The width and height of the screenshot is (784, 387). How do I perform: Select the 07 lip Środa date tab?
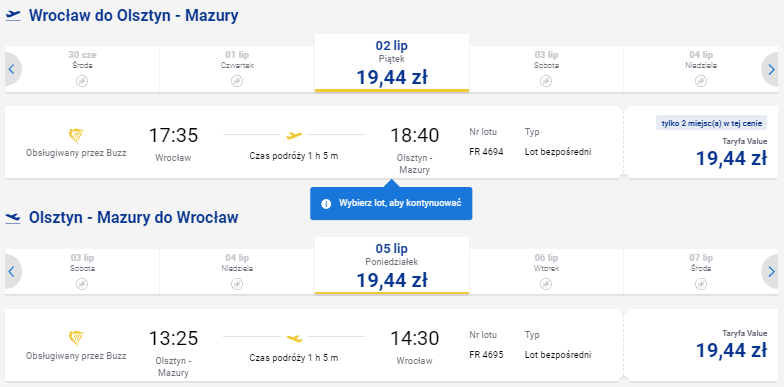(x=701, y=272)
